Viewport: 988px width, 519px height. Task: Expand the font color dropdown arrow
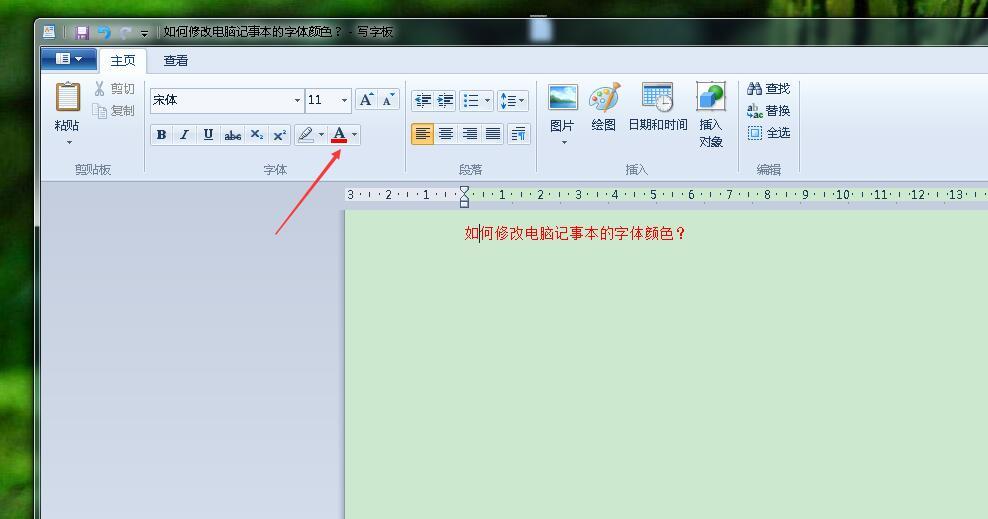[x=355, y=135]
